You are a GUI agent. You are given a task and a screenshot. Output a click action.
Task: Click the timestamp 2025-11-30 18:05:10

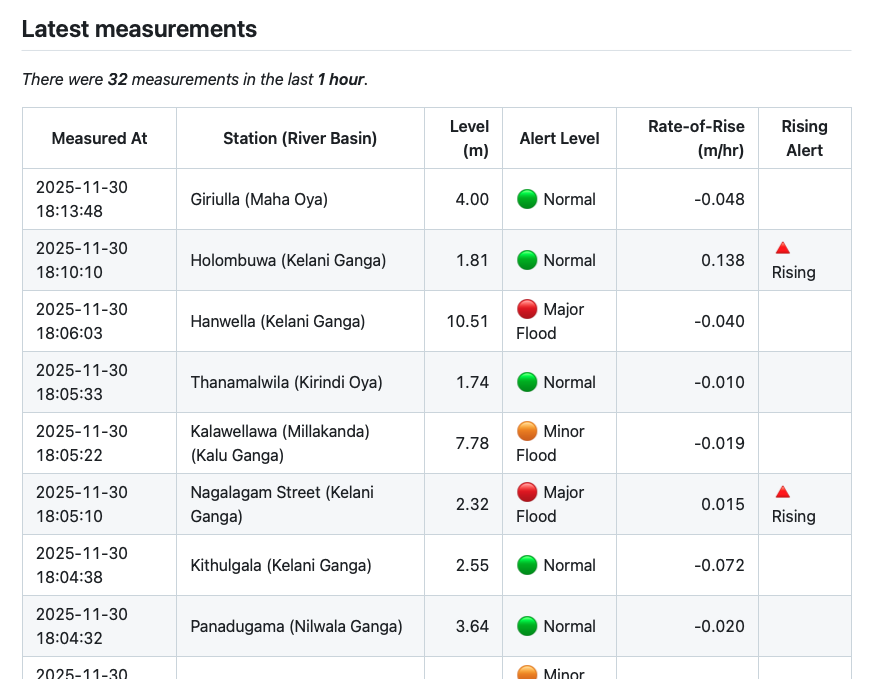pyautogui.click(x=82, y=504)
